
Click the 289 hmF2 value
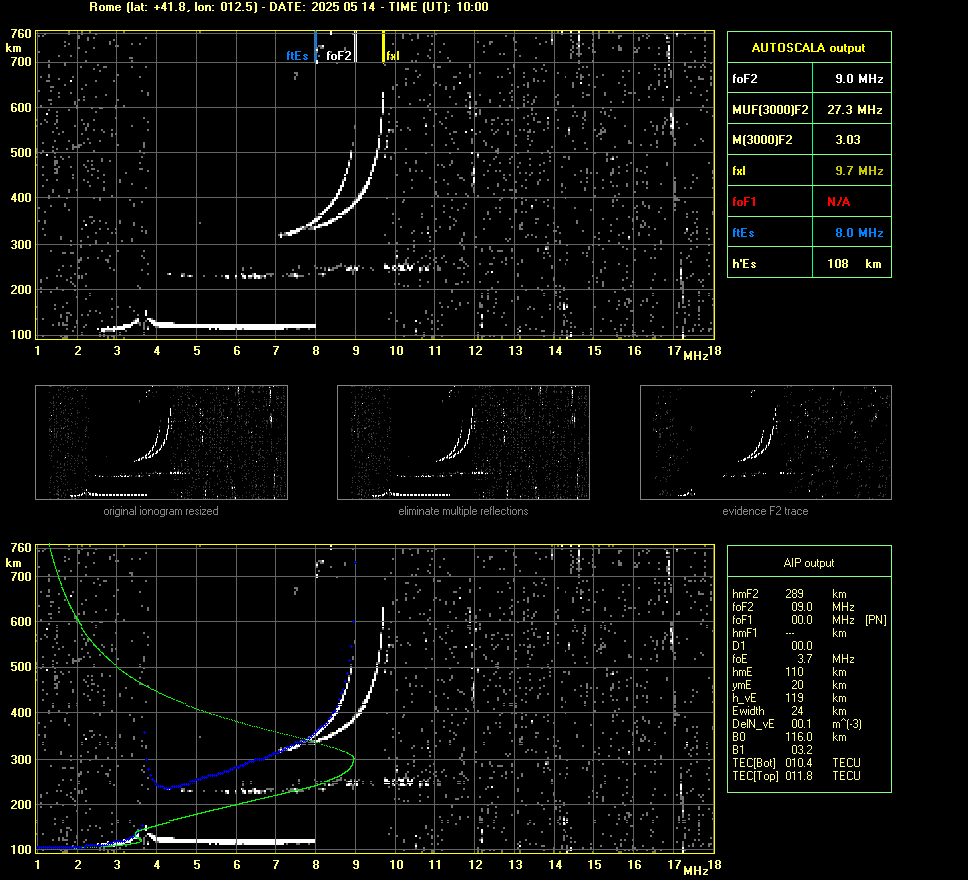coord(795,594)
